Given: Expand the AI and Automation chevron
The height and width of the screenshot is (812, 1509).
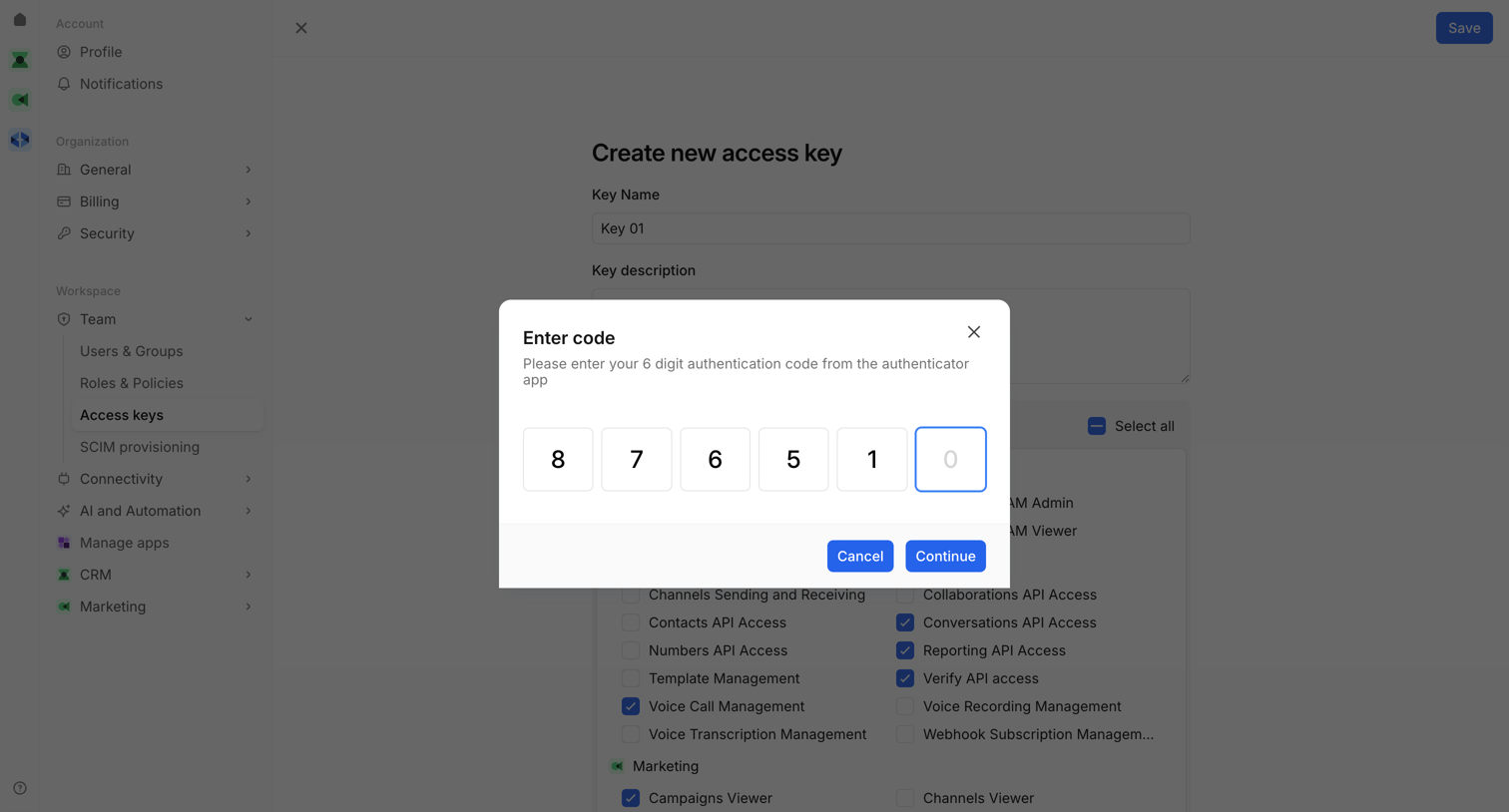Looking at the screenshot, I should coord(249,511).
